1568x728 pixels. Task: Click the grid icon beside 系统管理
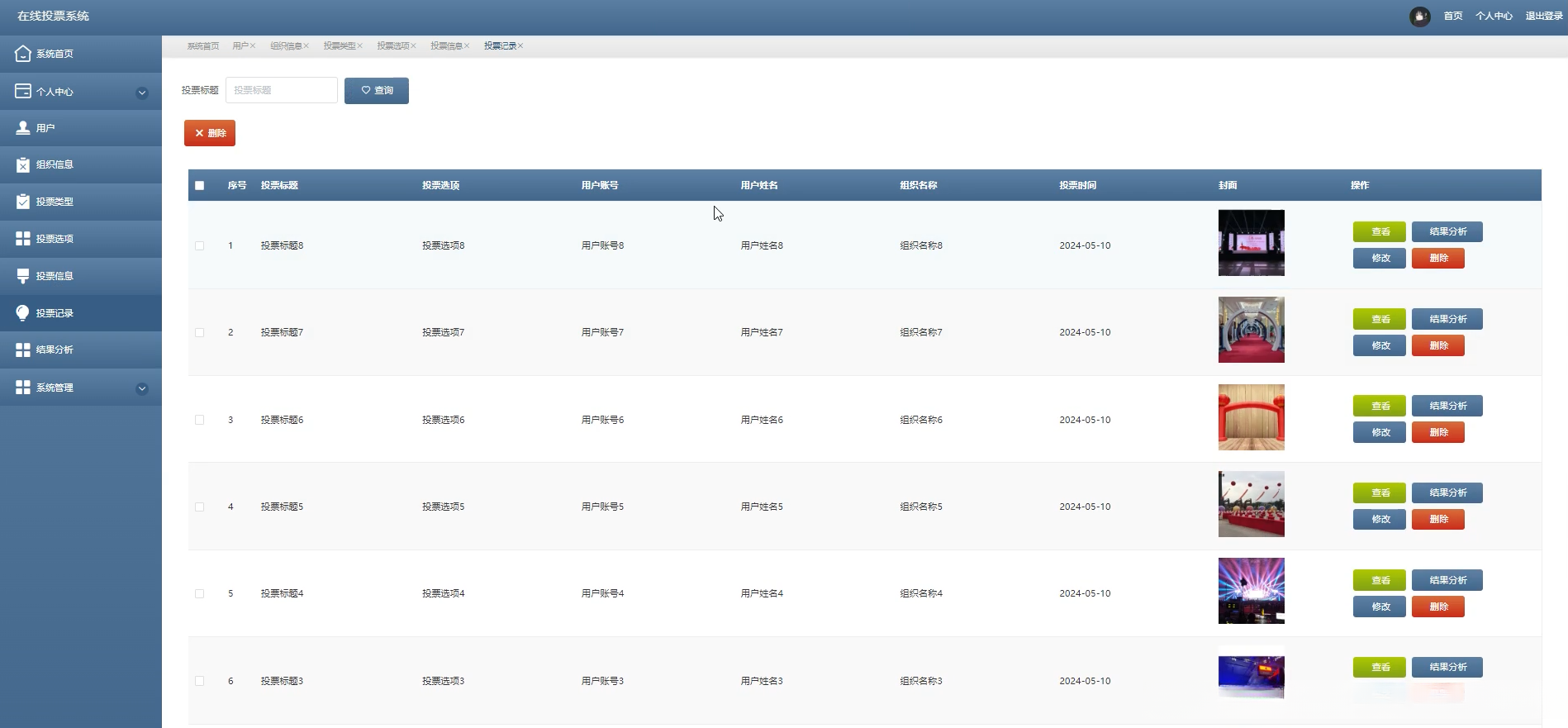[23, 388]
